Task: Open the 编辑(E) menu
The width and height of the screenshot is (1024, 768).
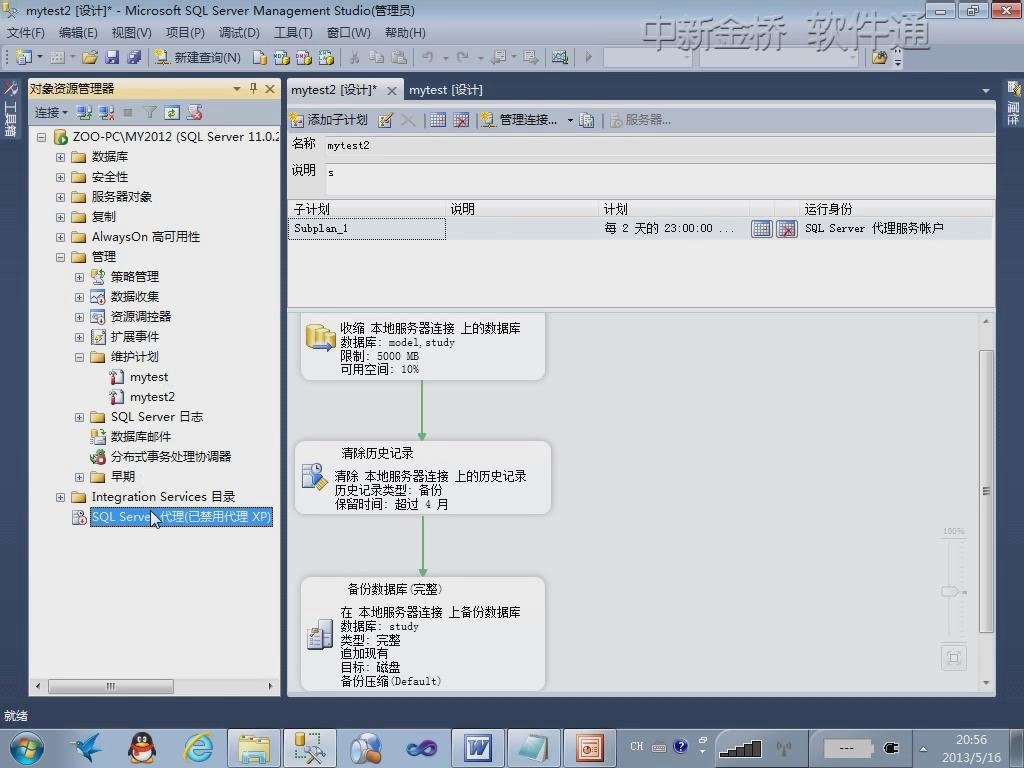Action: point(78,33)
